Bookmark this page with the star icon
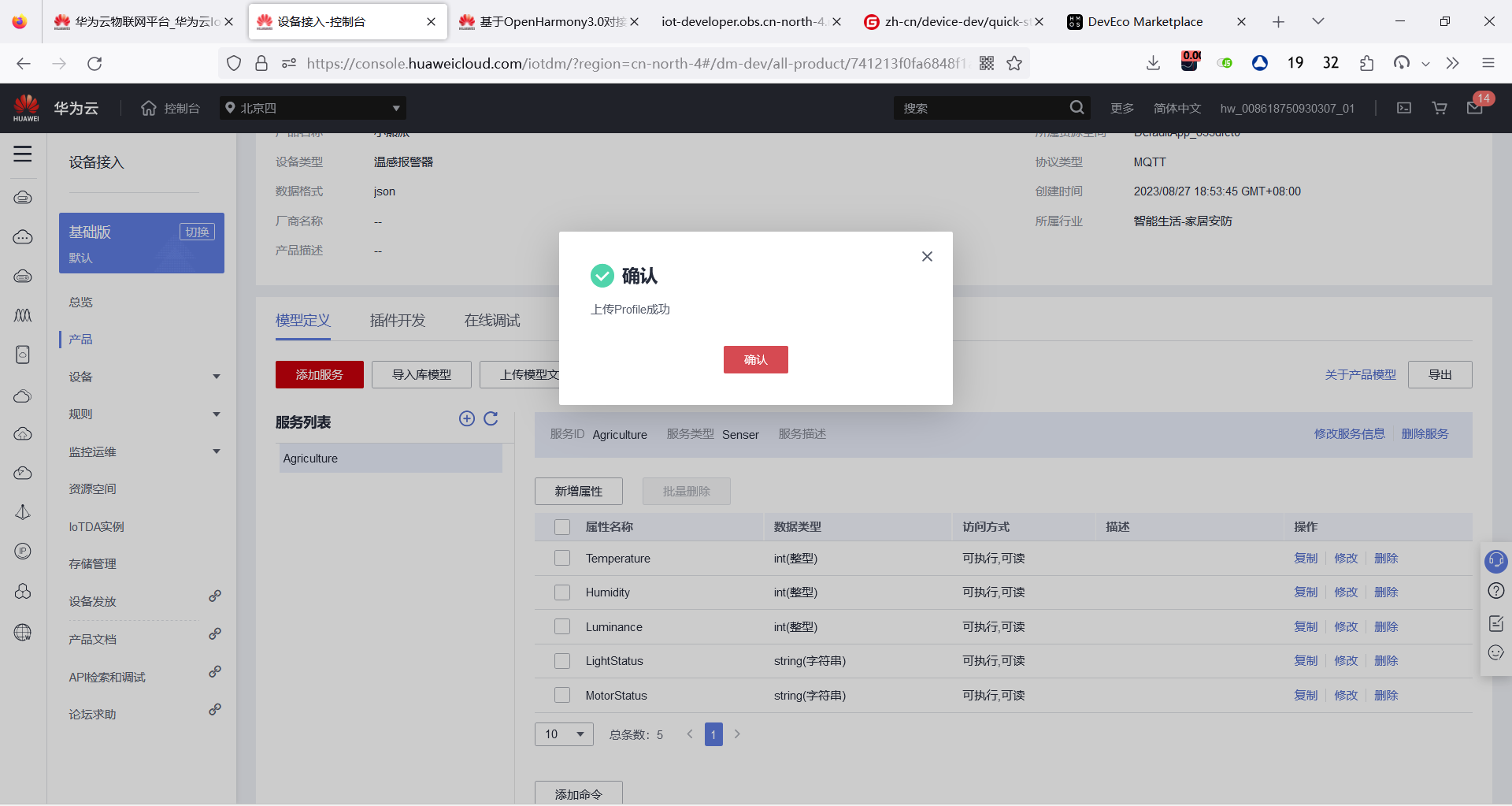 tap(1014, 63)
